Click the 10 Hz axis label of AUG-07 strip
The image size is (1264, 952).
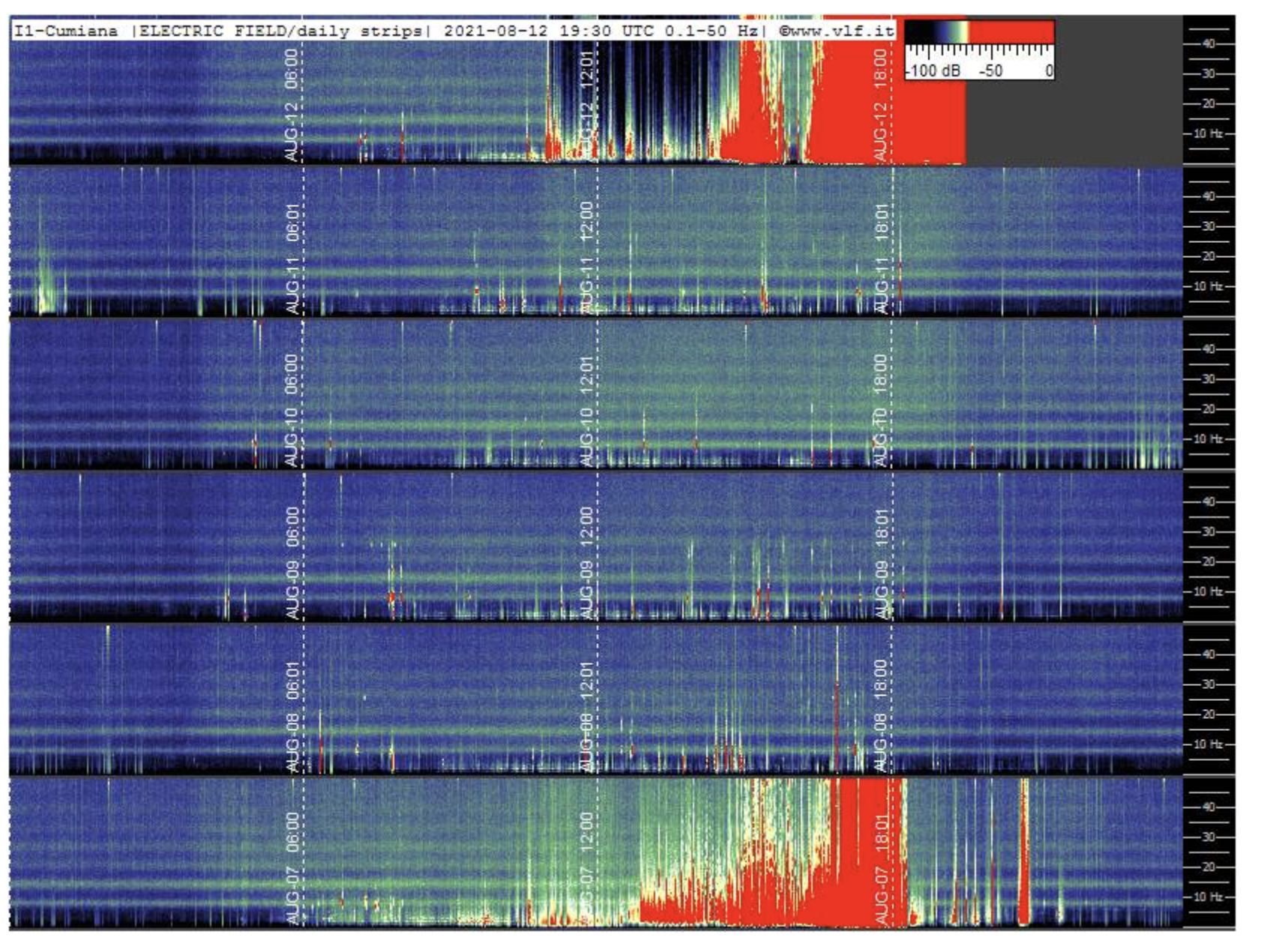(1208, 897)
